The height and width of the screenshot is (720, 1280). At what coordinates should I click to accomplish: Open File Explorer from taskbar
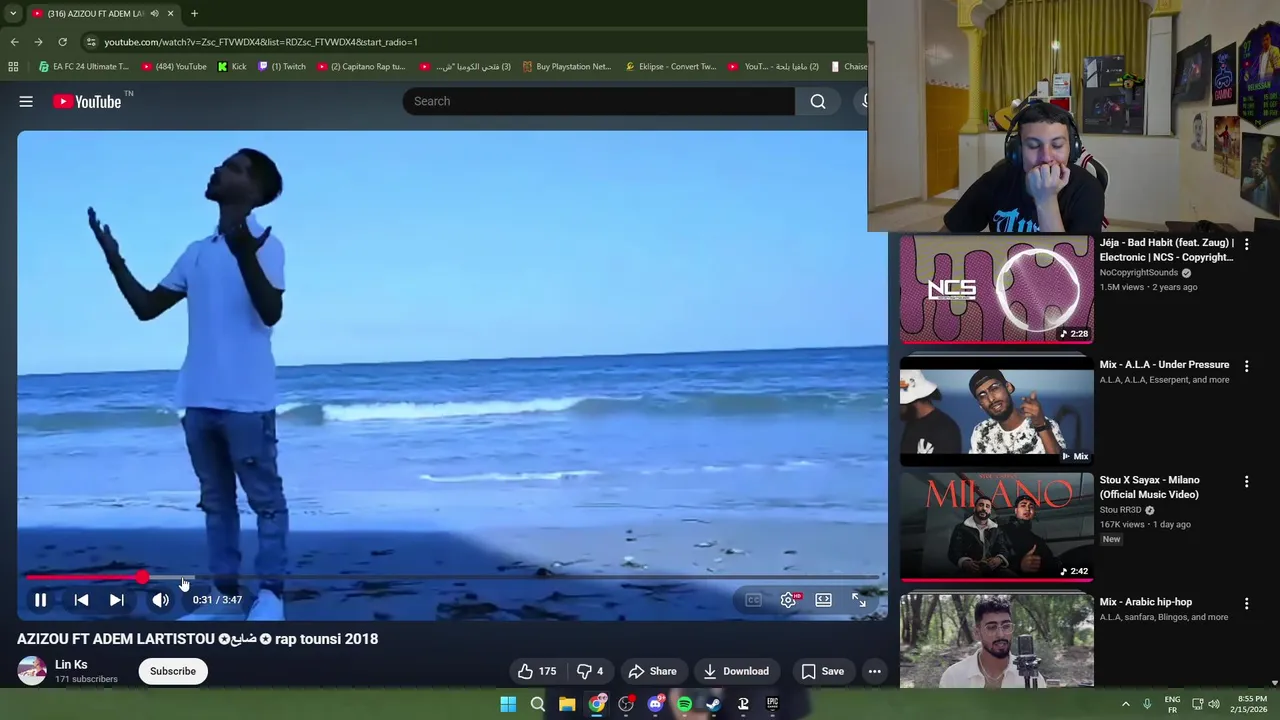tap(567, 704)
